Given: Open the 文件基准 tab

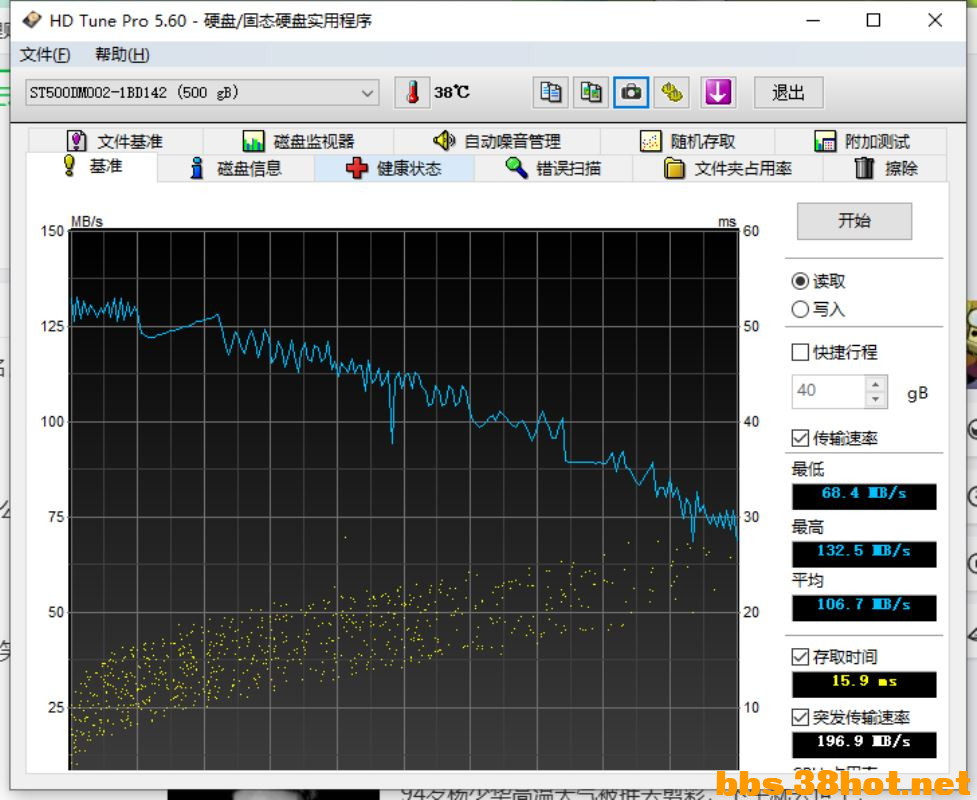Looking at the screenshot, I should [x=115, y=141].
